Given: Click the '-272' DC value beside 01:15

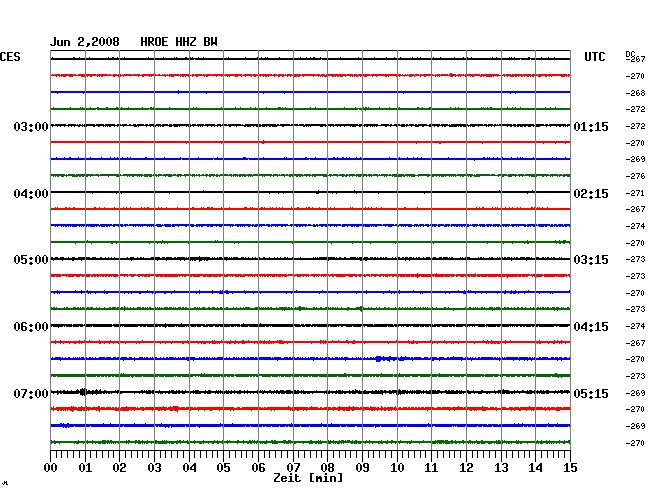Looking at the screenshot, I should tap(635, 126).
